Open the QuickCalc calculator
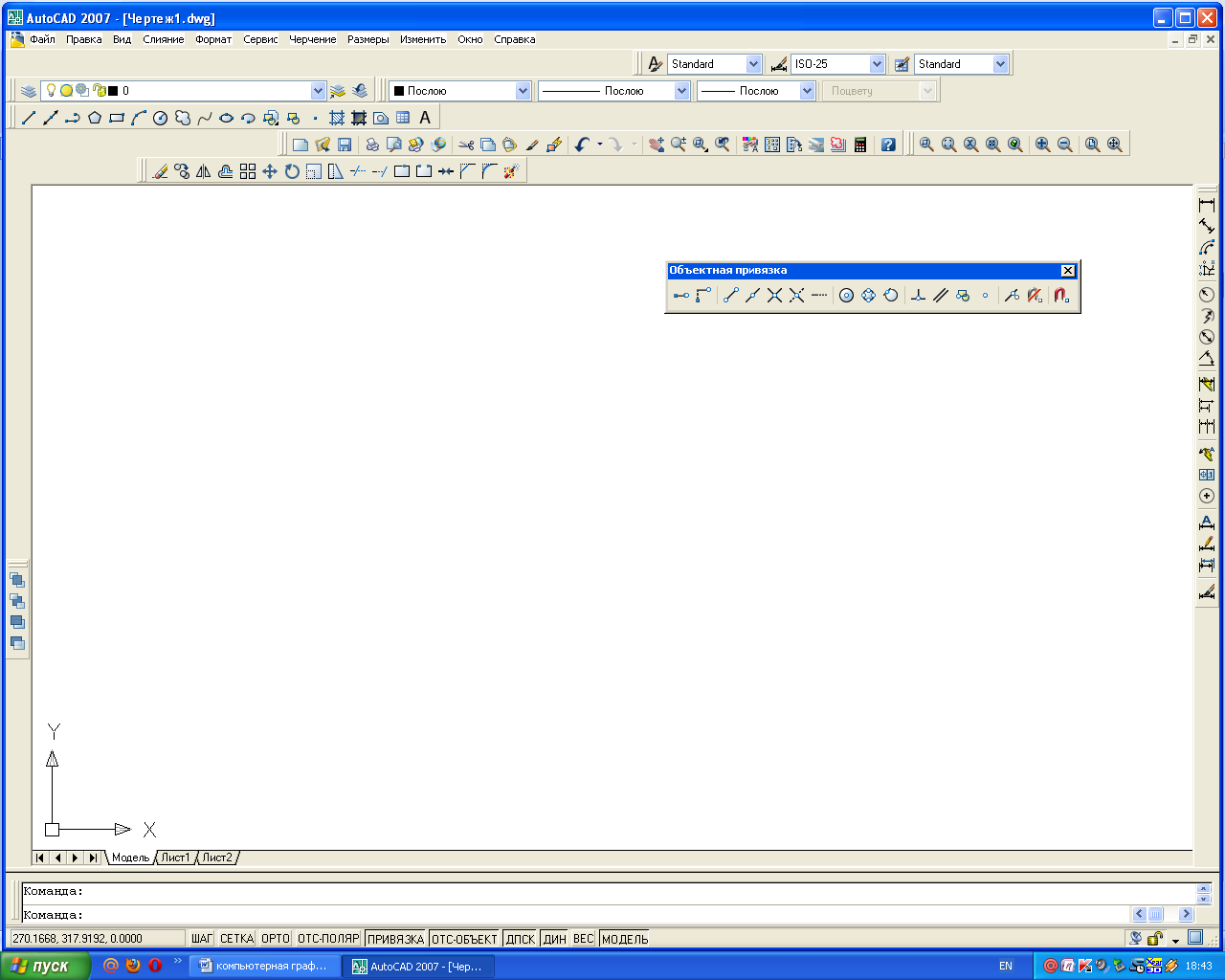1225x980 pixels. coord(860,145)
